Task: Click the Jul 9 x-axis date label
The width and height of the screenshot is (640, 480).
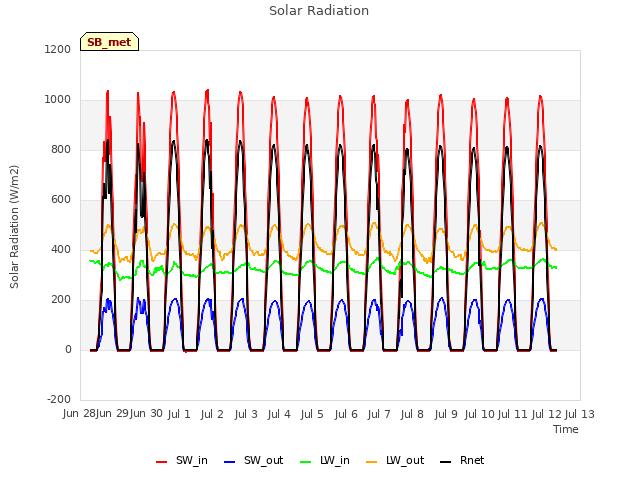Action: (446, 414)
